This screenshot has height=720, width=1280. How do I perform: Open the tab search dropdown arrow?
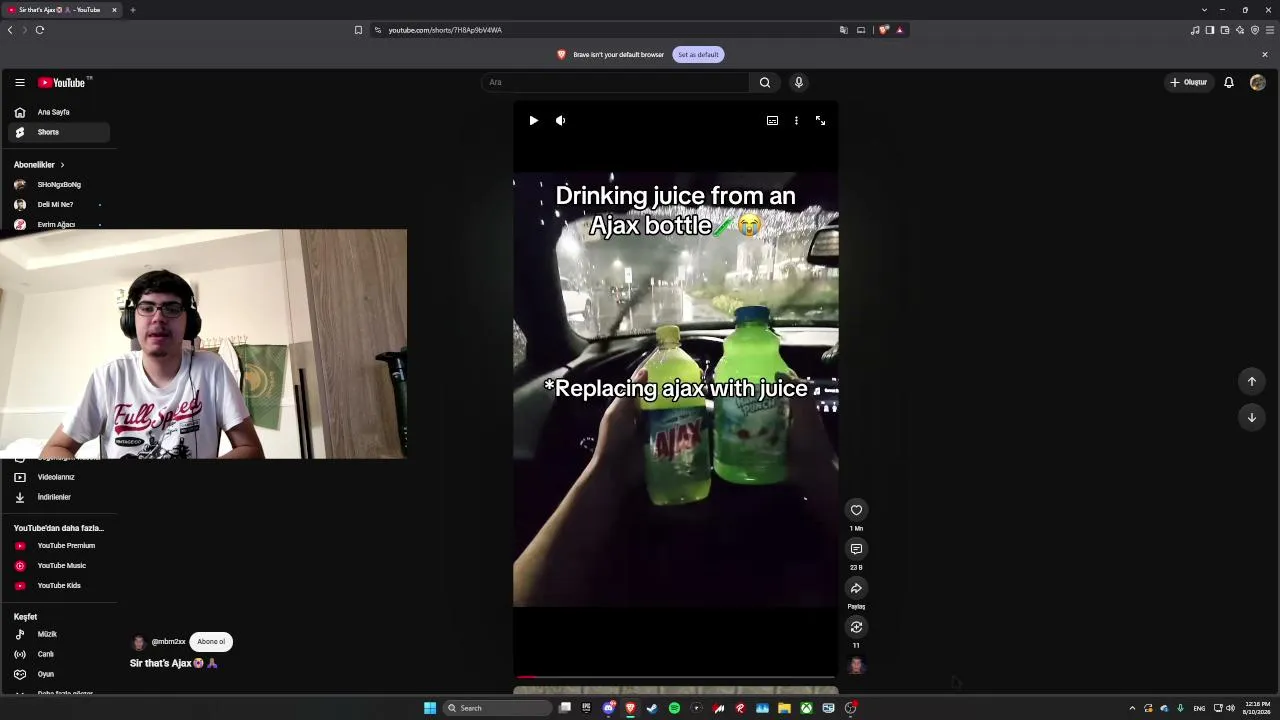click(x=1204, y=10)
